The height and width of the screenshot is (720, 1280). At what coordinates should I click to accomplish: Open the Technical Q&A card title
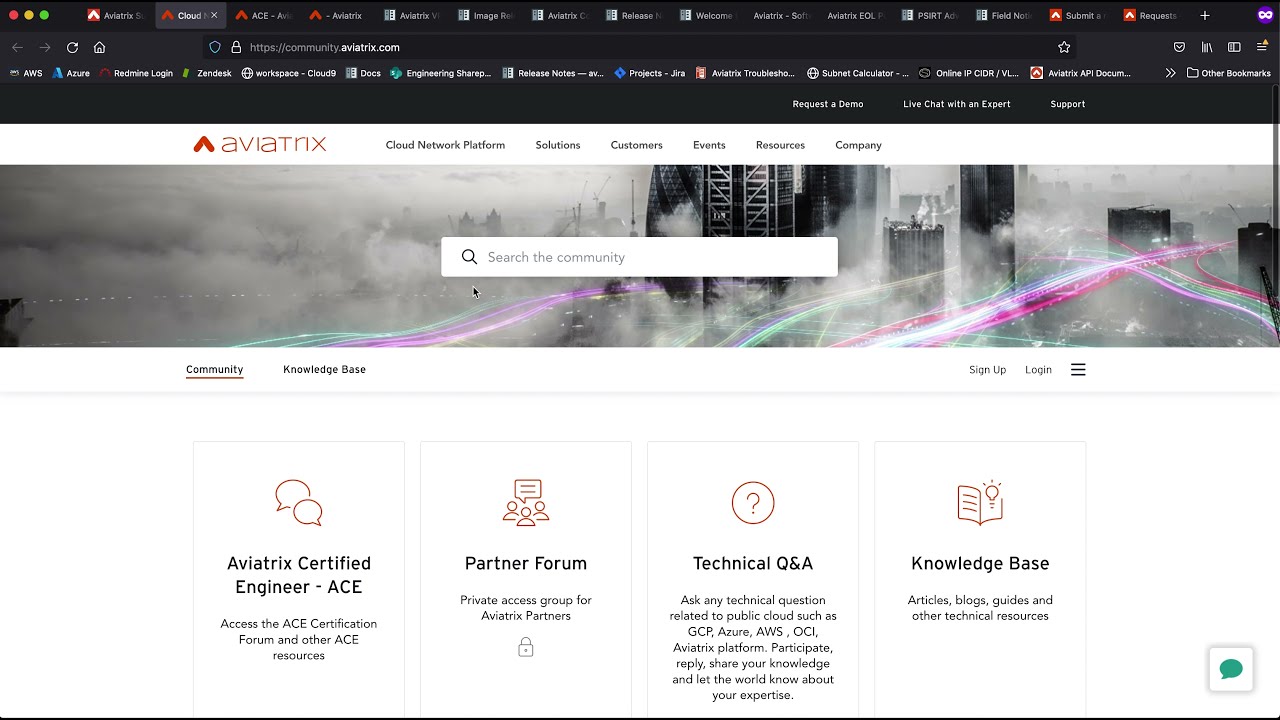753,563
